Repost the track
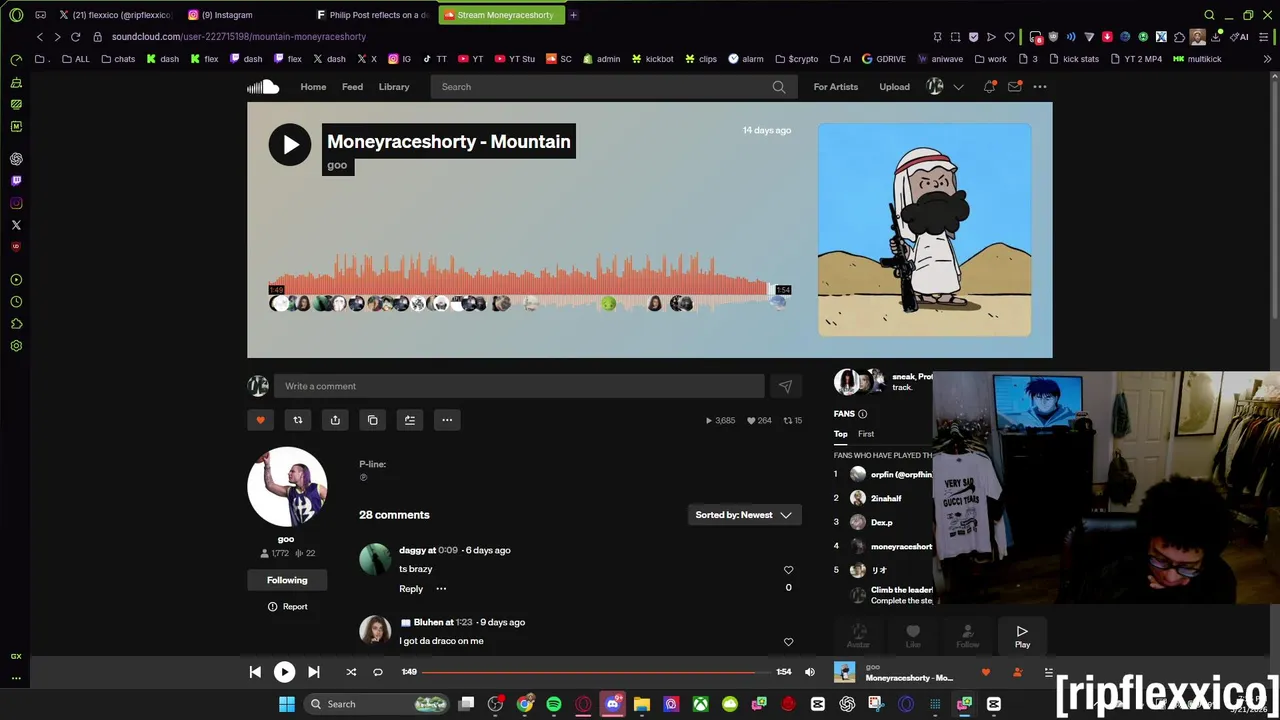The height and width of the screenshot is (720, 1280). 297,420
